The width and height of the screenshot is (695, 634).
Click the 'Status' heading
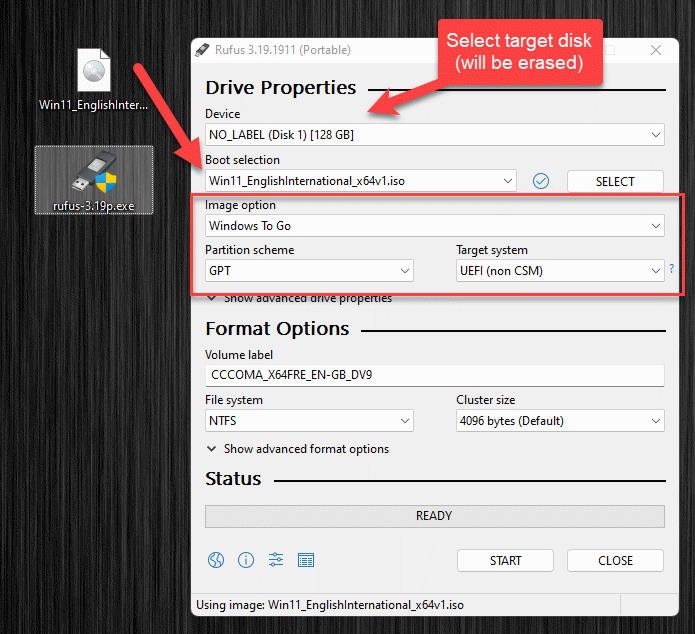(x=233, y=479)
